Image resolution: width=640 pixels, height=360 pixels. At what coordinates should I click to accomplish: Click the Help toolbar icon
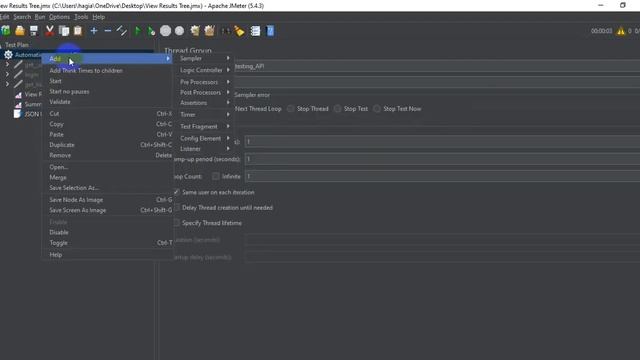270,31
